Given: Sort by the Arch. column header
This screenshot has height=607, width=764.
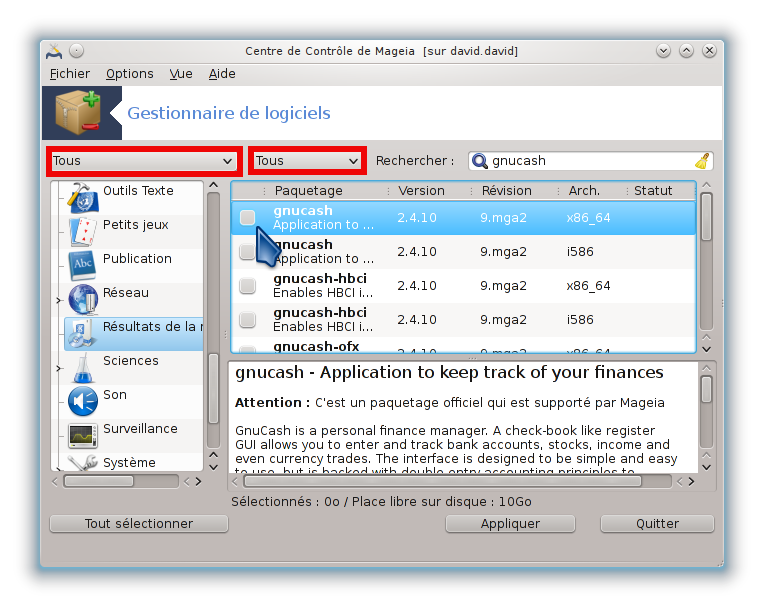Looking at the screenshot, I should [x=584, y=190].
